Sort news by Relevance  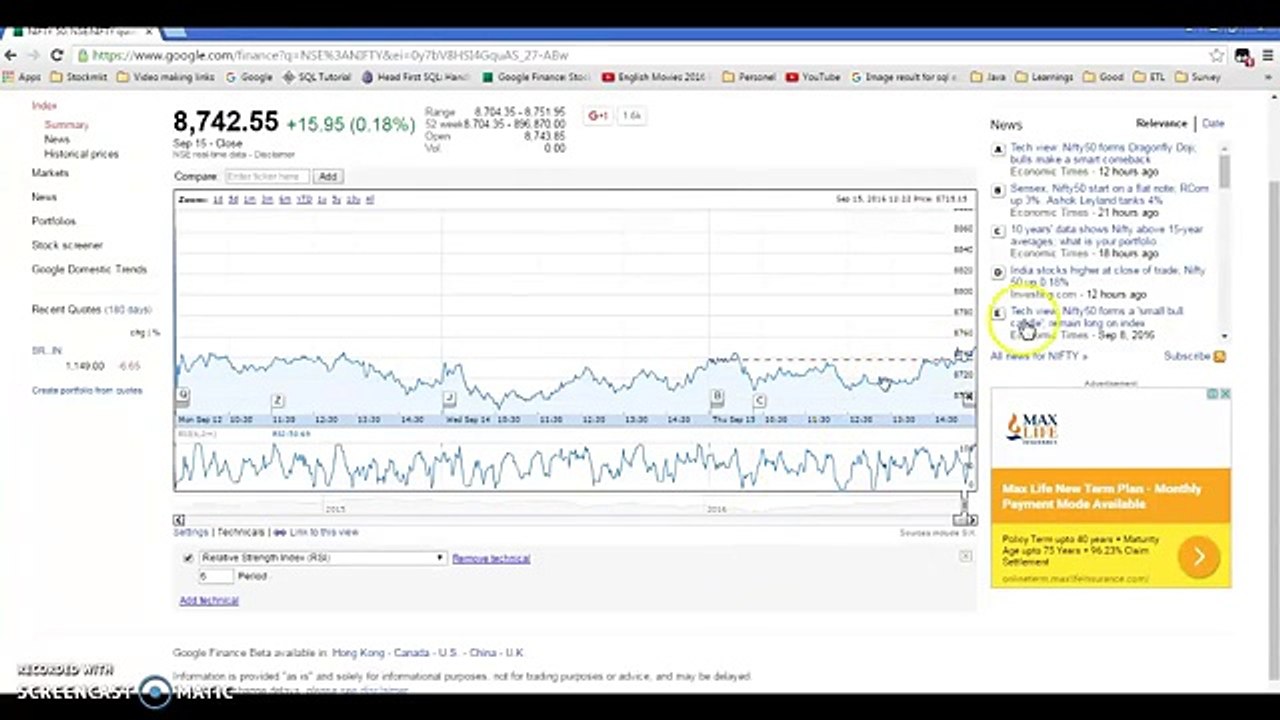[1161, 124]
